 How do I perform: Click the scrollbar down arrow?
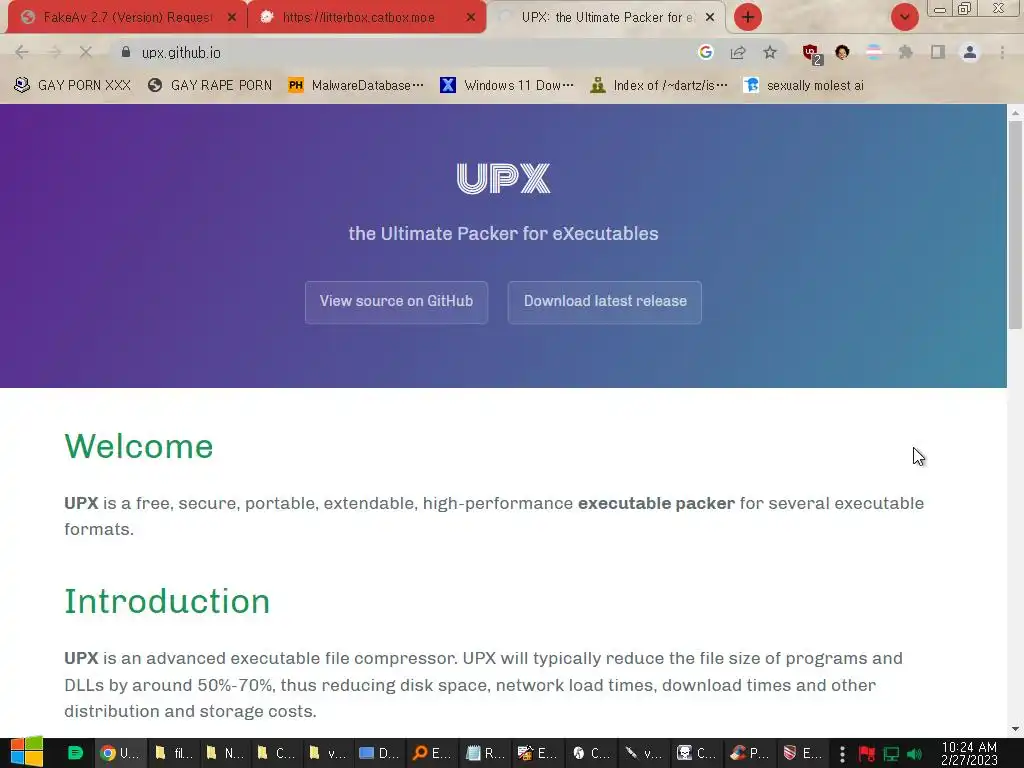click(x=1015, y=729)
